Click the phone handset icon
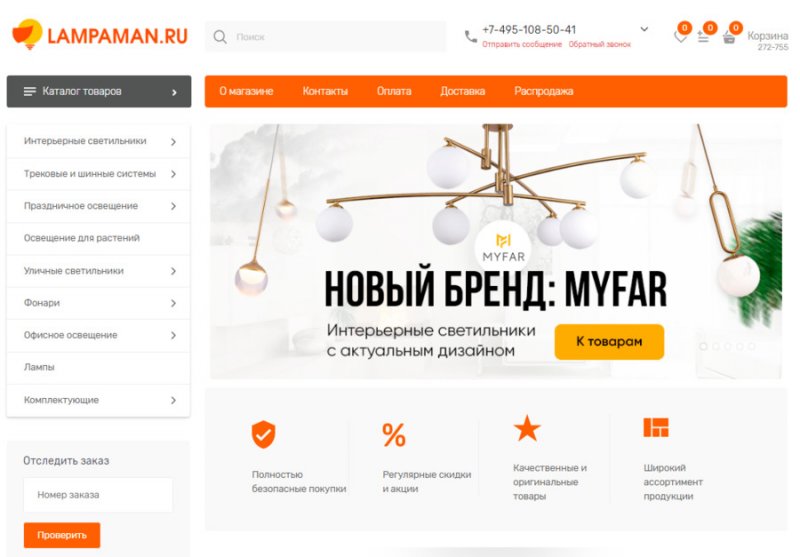Viewport: 800px width, 557px height. pos(470,37)
